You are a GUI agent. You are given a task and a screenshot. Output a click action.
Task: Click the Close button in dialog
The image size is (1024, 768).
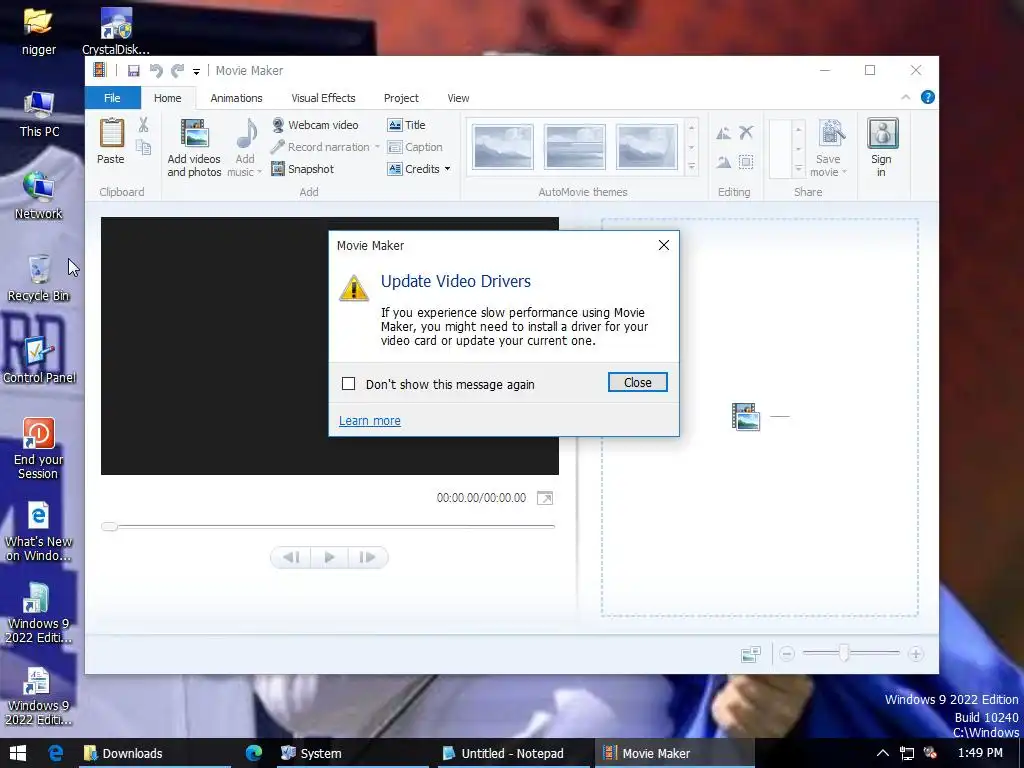[x=637, y=383]
